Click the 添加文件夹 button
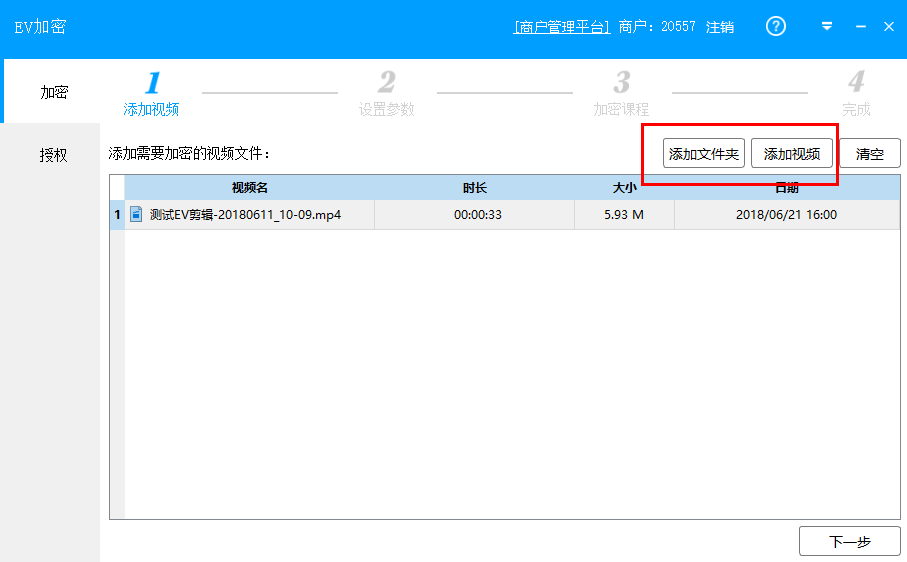The height and width of the screenshot is (562, 907). (x=704, y=154)
